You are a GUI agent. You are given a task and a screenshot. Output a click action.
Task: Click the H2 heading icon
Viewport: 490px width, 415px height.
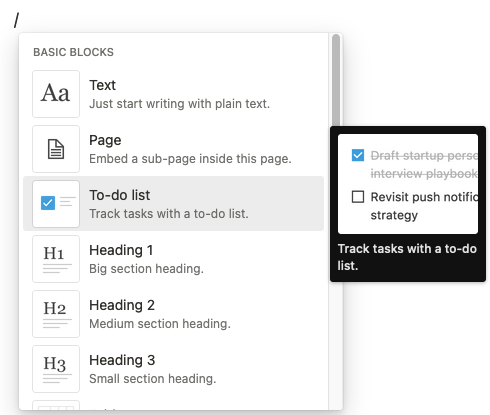56,314
